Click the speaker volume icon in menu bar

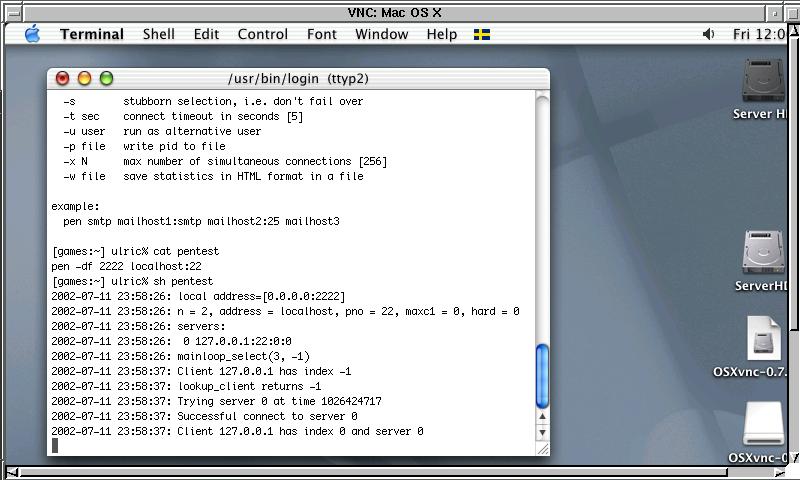coord(708,34)
